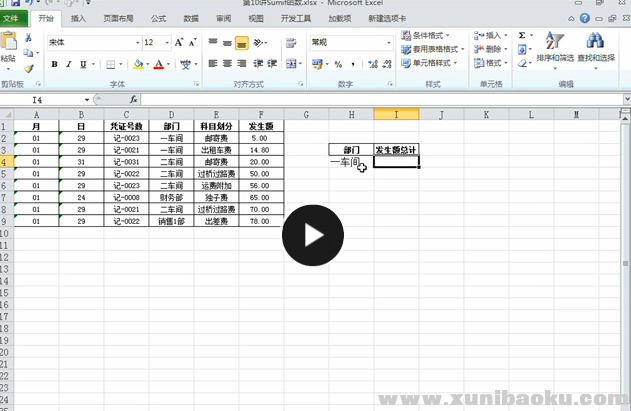Screen dimensions: 631x411
Task: Toggle center horizontal alignment
Action: pos(227,64)
